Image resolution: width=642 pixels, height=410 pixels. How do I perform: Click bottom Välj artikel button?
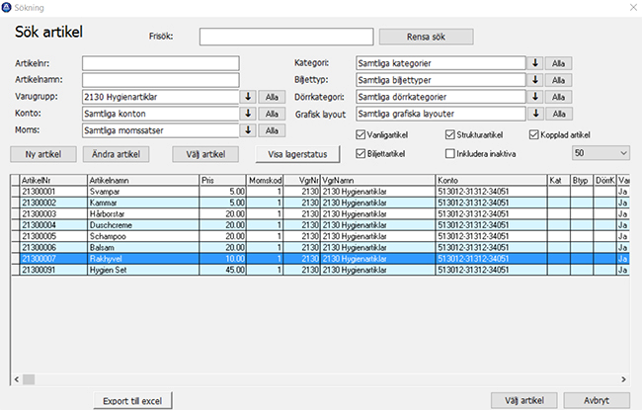(524, 400)
